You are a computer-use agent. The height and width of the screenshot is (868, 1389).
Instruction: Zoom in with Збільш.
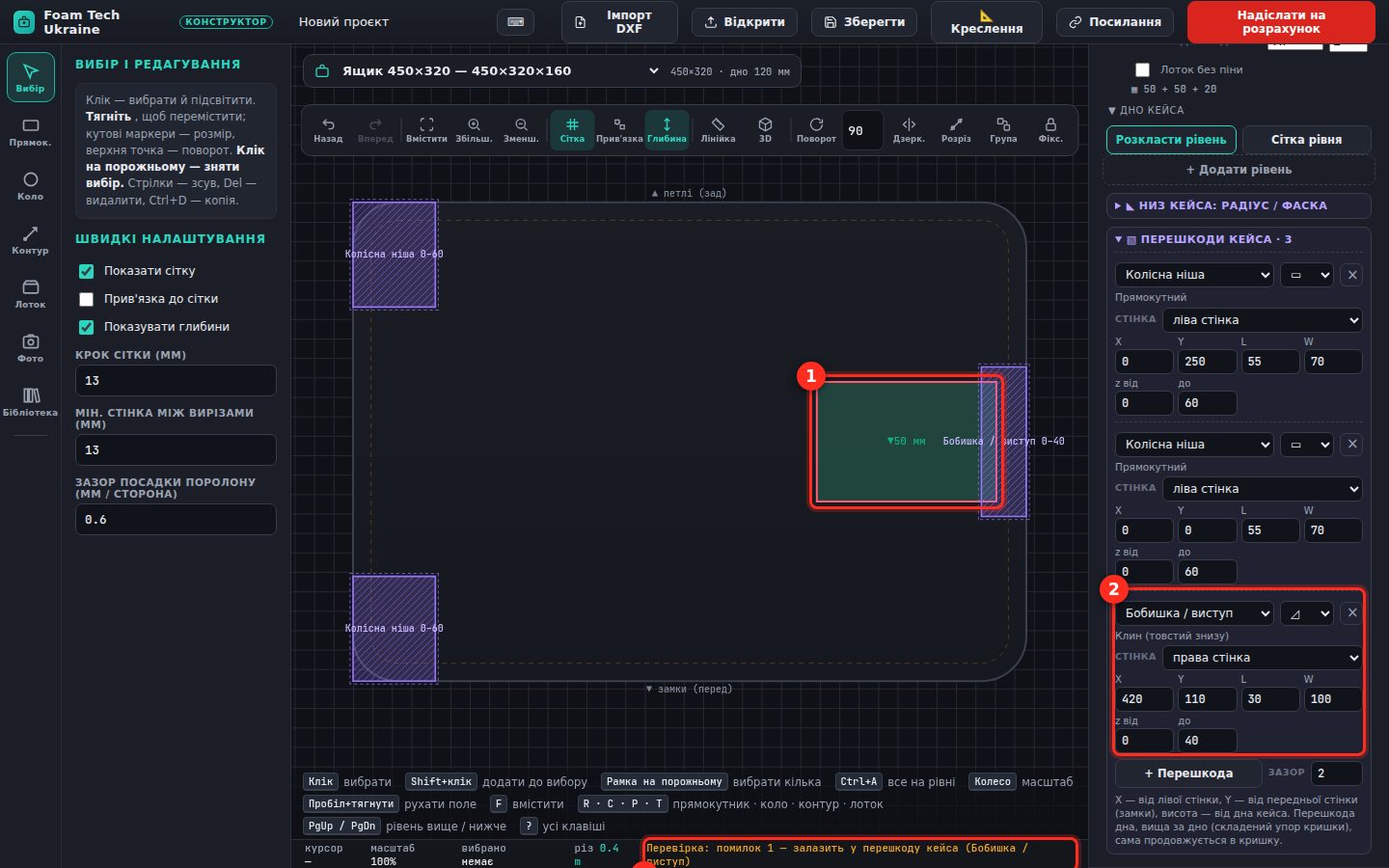point(474,130)
